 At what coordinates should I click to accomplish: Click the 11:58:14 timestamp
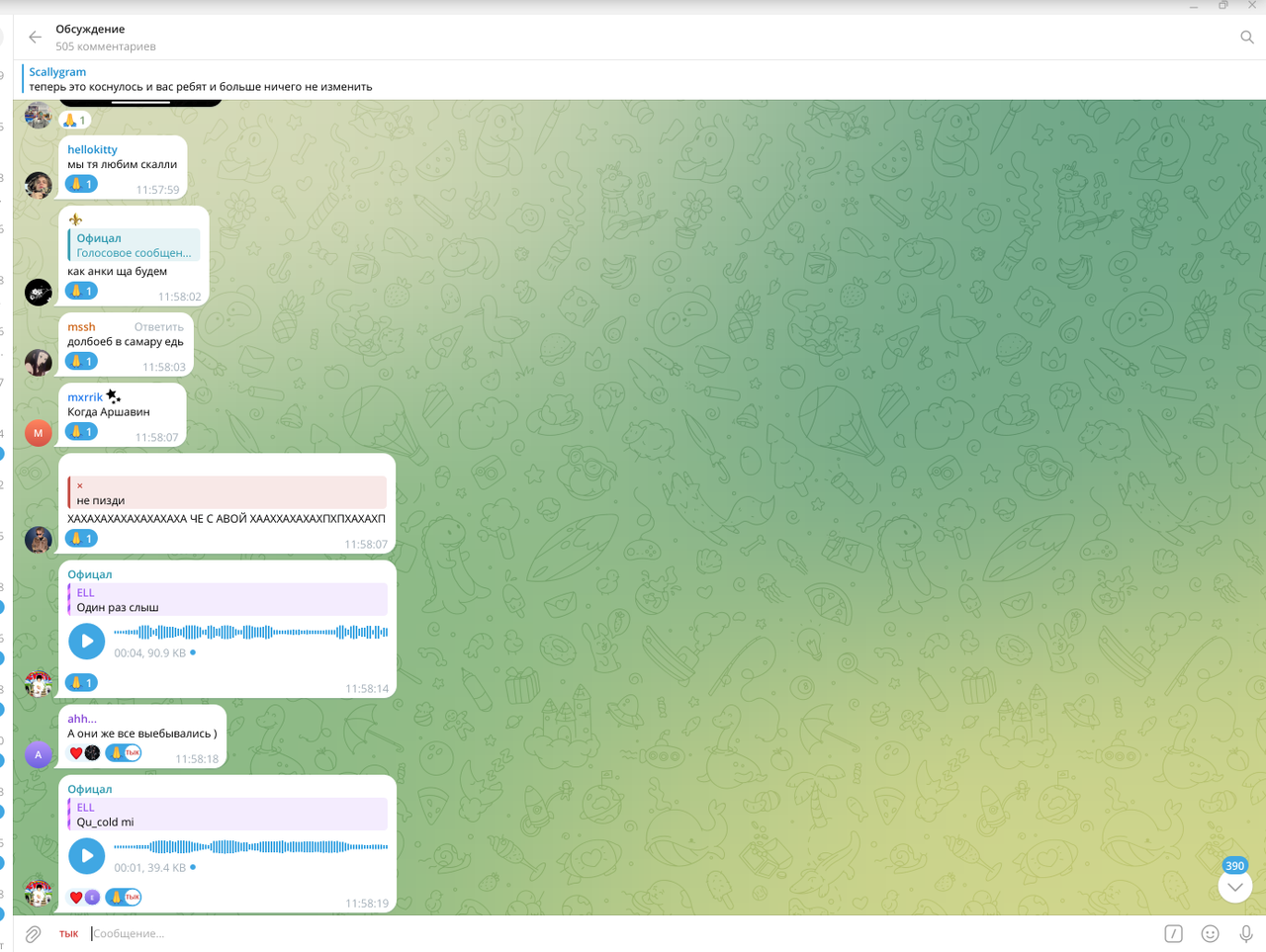coord(367,689)
